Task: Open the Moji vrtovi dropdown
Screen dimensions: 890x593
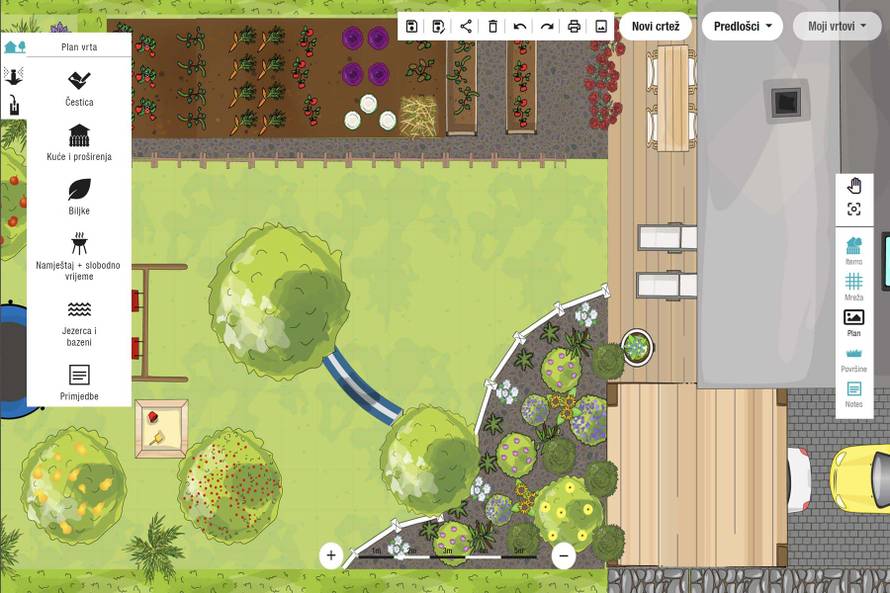Action: coord(837,26)
